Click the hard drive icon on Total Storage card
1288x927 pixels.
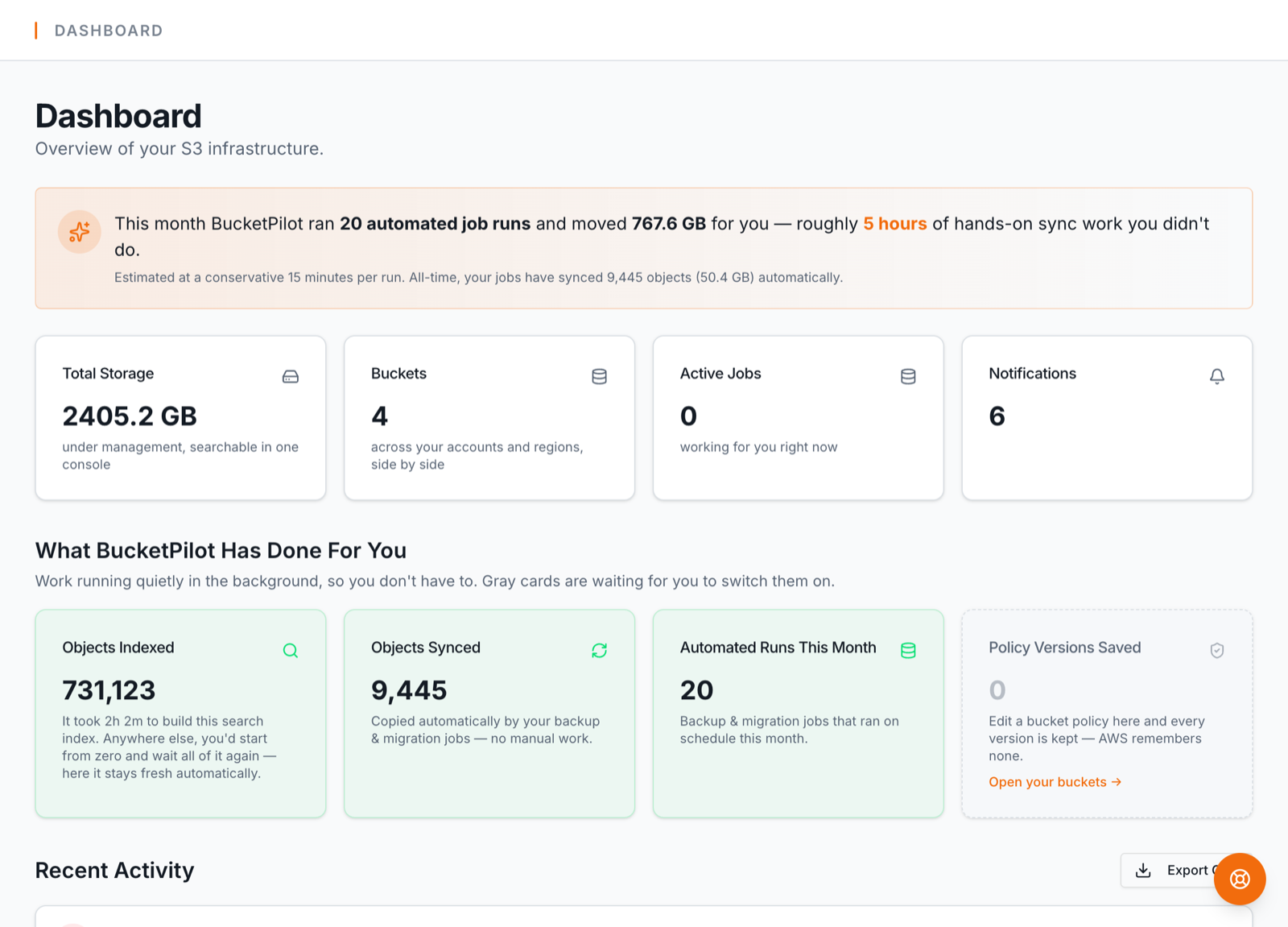click(291, 376)
